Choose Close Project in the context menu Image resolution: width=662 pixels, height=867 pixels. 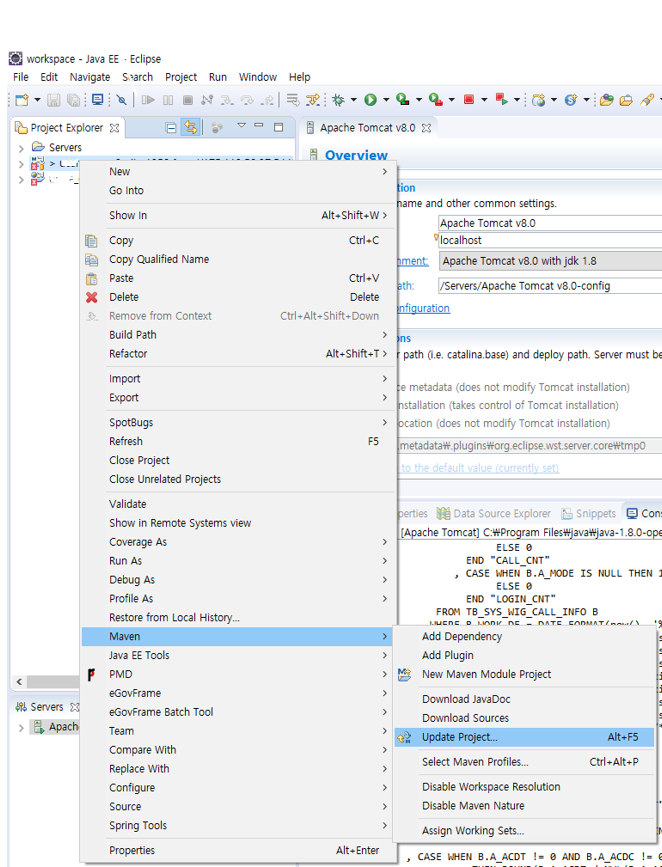coord(239,460)
